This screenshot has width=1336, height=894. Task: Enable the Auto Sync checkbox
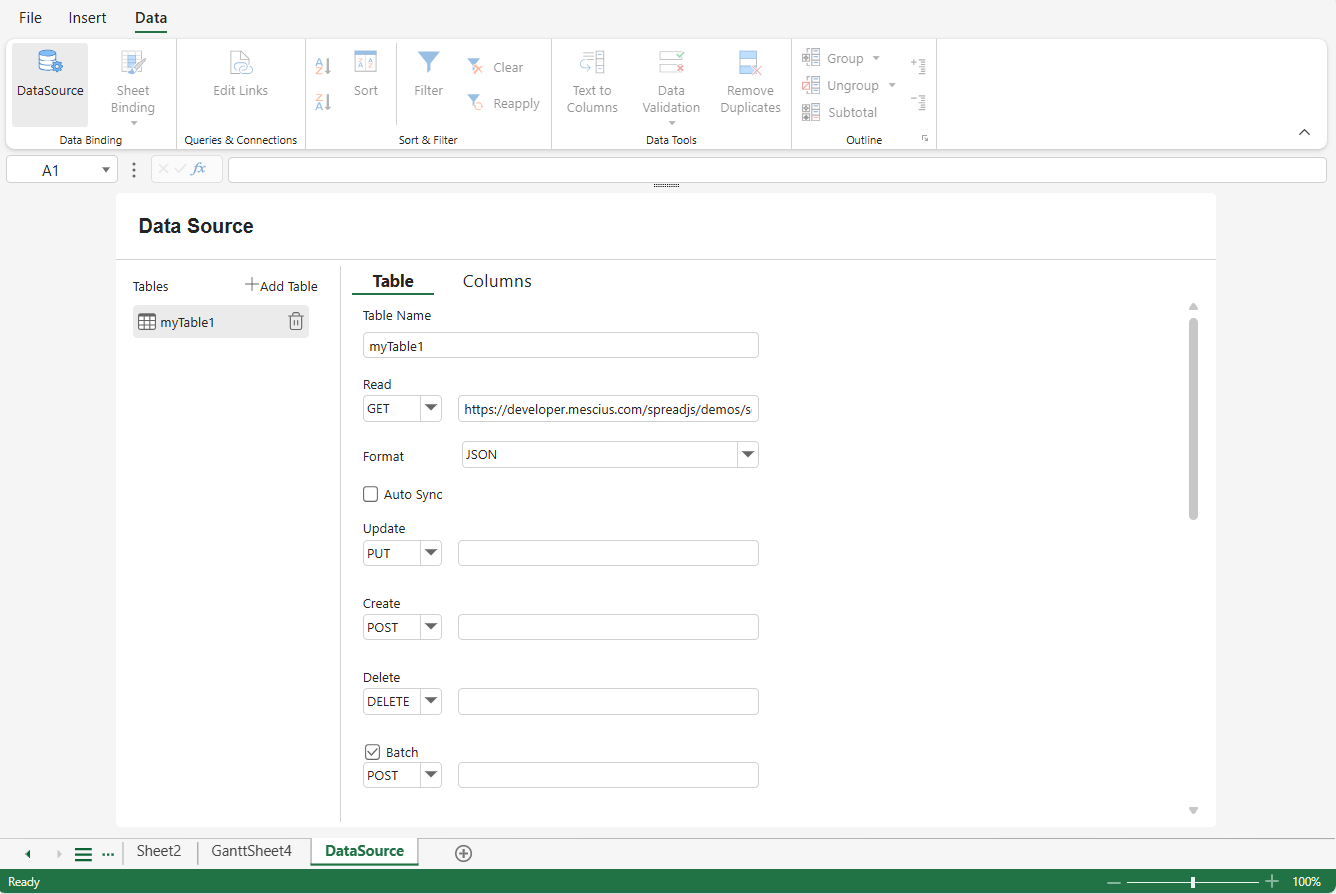pyautogui.click(x=371, y=494)
